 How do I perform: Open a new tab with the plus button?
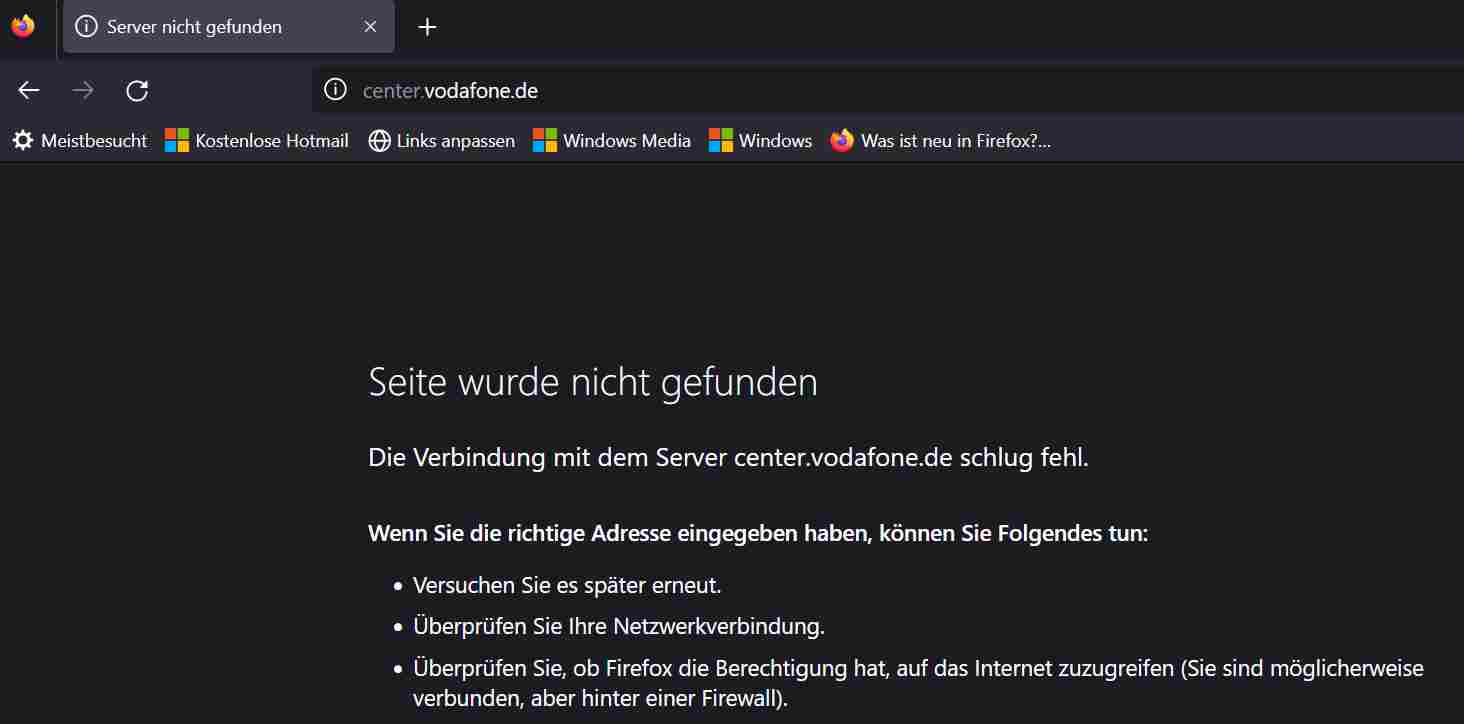coord(427,27)
